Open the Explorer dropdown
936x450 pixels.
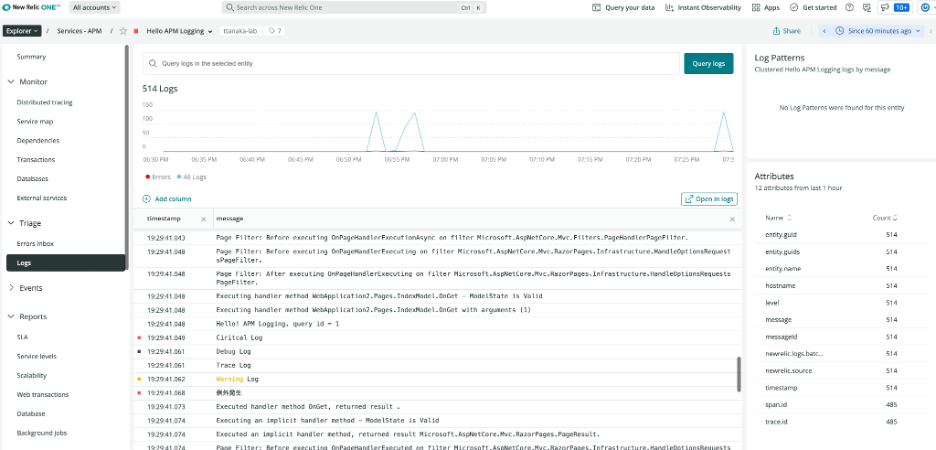(x=22, y=31)
